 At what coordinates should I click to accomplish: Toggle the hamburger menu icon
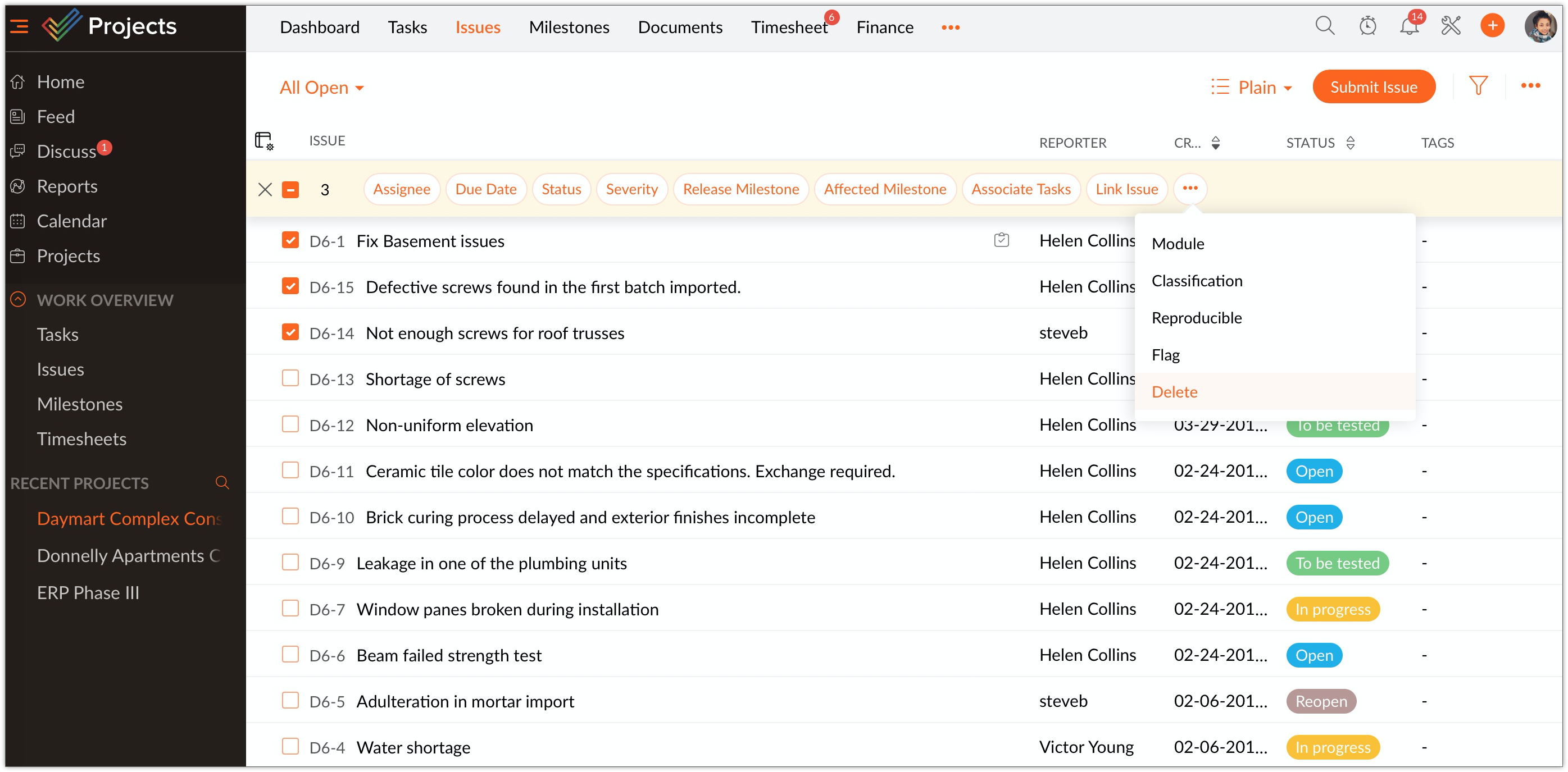tap(20, 26)
